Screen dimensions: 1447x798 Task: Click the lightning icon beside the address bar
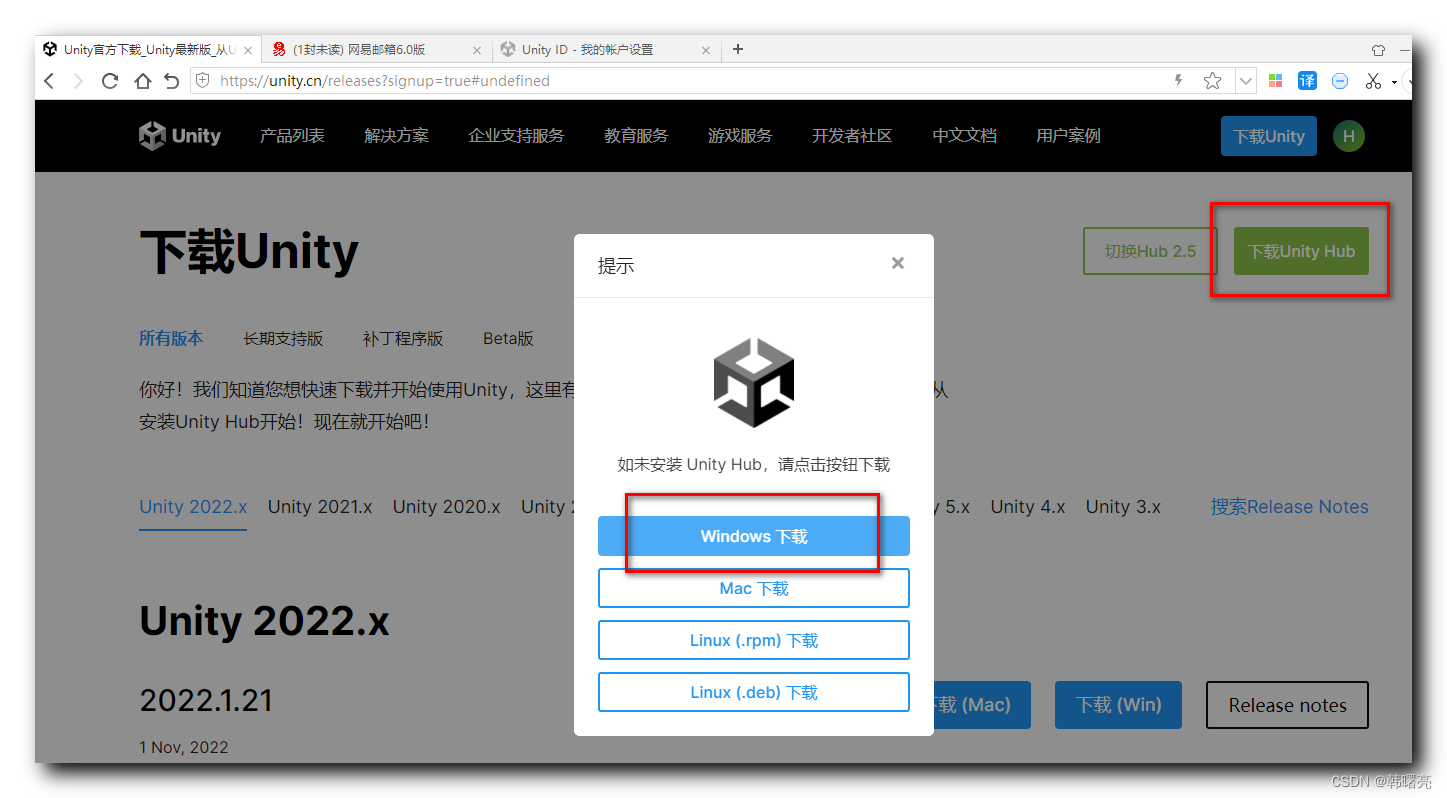[x=1178, y=81]
